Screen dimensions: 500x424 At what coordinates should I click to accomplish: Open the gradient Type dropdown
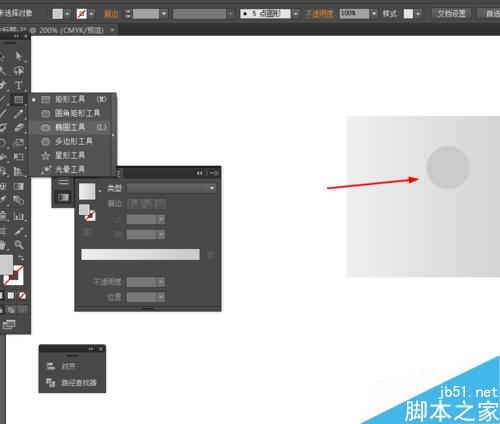171,188
